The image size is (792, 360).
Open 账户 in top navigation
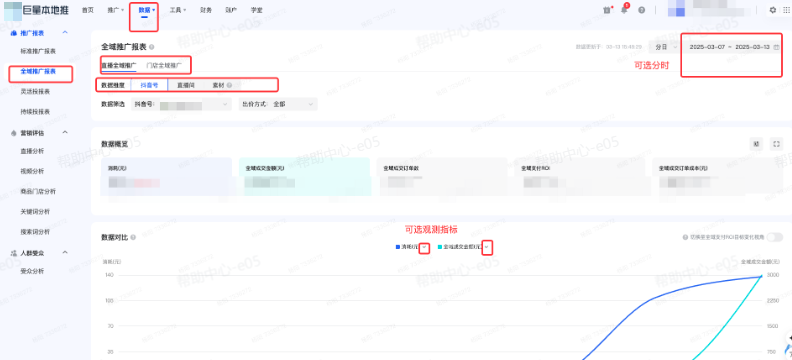pos(231,10)
